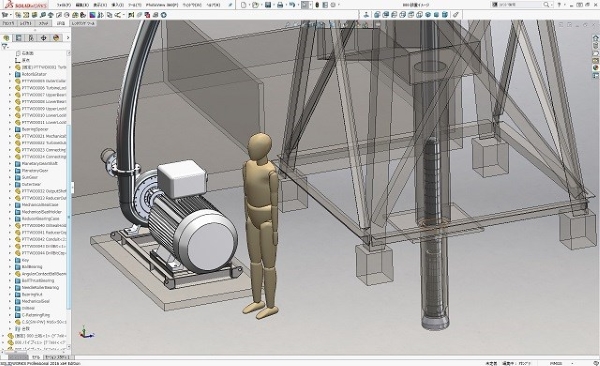
Task: Pin the menu bar with the pushpin icon
Action: [x=230, y=5]
